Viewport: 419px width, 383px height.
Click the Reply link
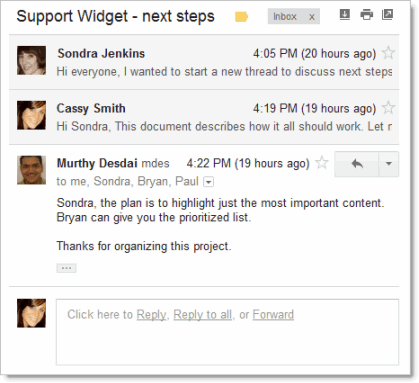tap(151, 314)
